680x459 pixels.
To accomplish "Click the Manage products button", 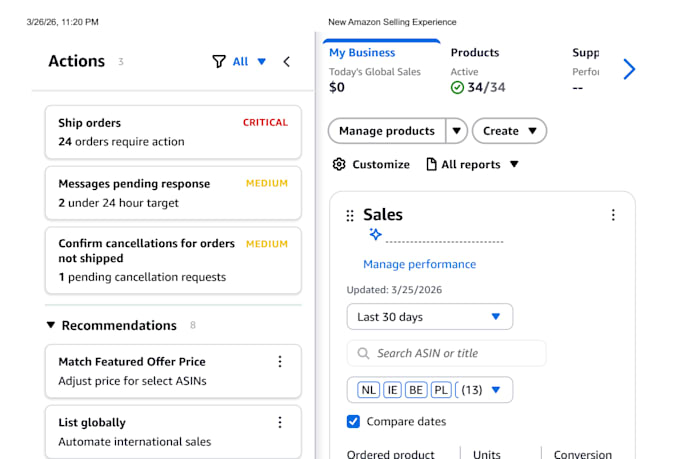I will [387, 131].
